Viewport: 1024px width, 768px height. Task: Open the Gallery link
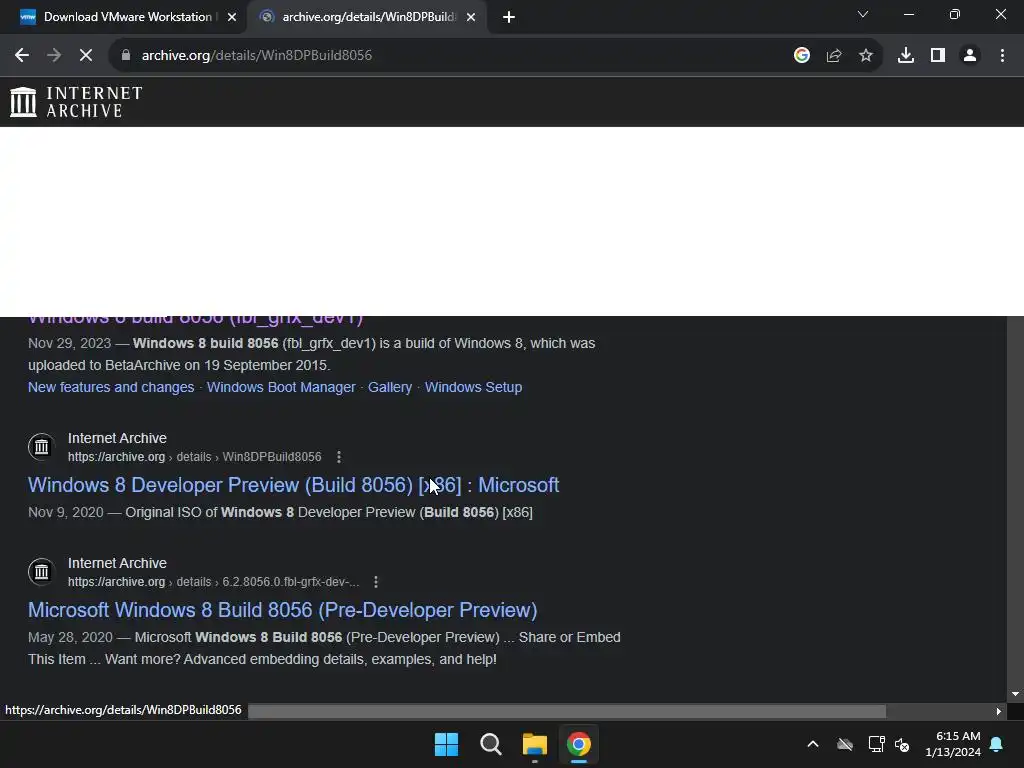pyautogui.click(x=390, y=387)
